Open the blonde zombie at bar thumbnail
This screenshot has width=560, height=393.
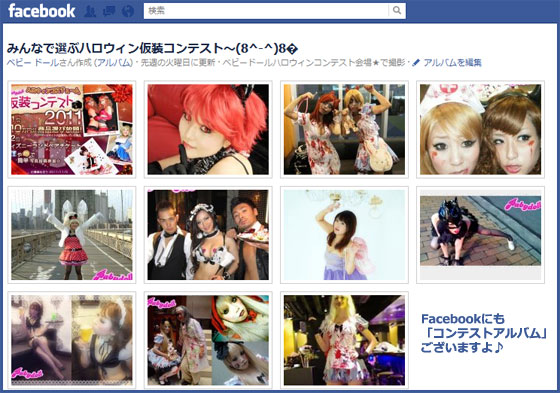click(x=344, y=340)
